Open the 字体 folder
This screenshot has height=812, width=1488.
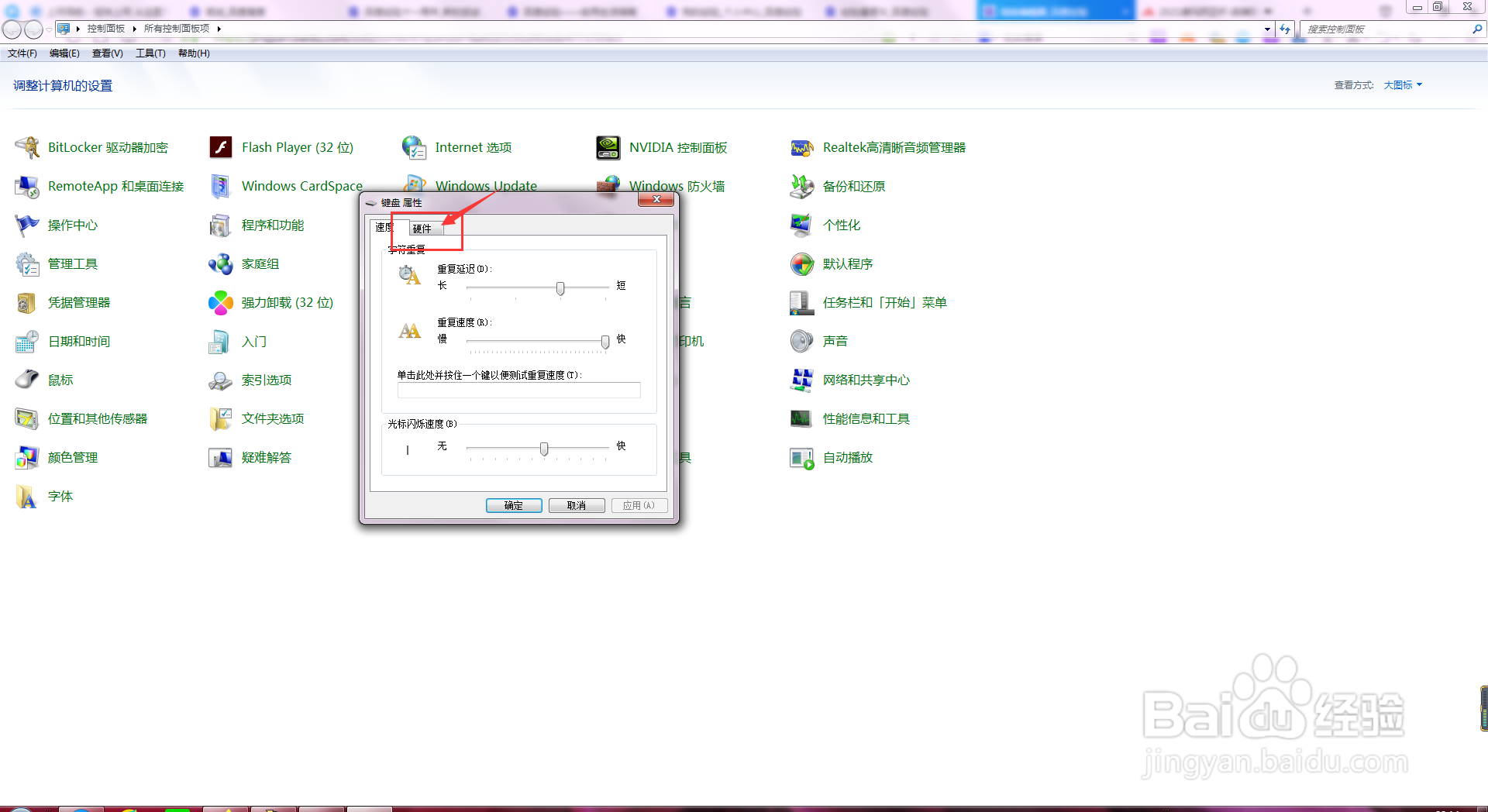59,496
